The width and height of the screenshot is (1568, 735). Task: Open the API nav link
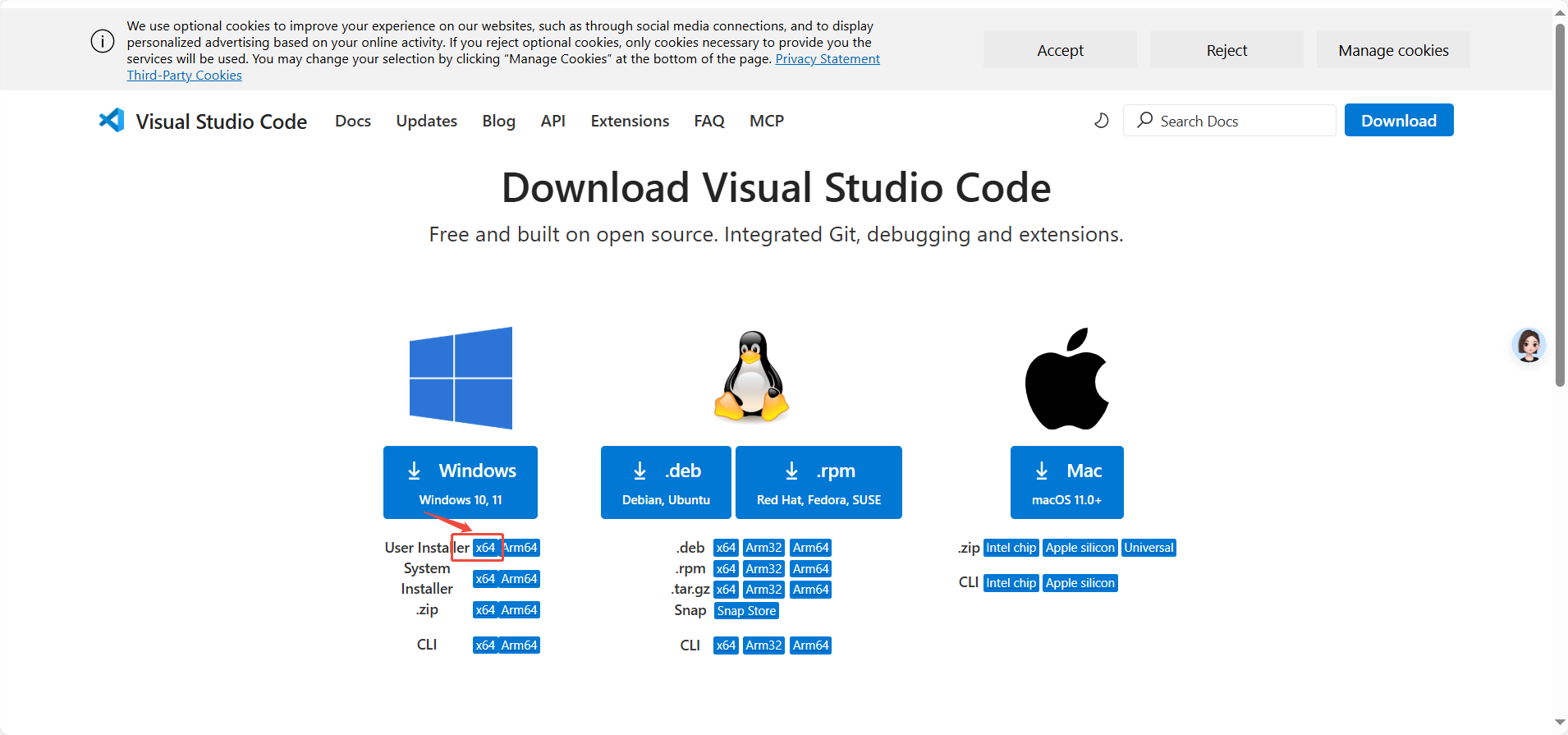[553, 121]
